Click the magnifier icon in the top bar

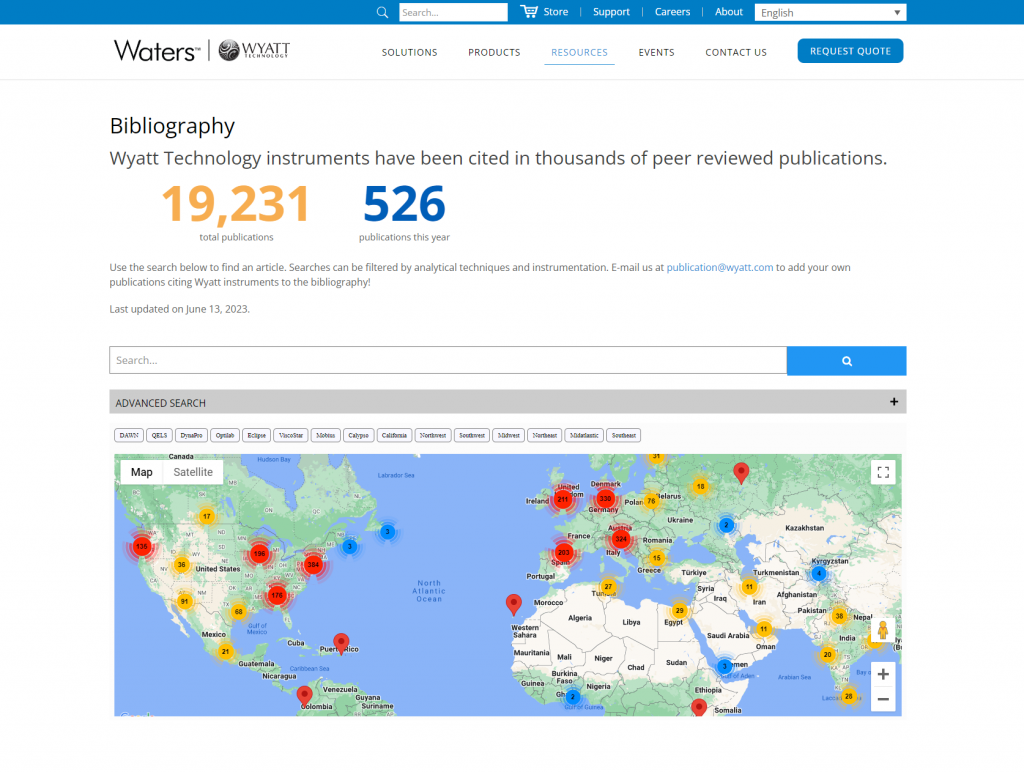[x=382, y=12]
